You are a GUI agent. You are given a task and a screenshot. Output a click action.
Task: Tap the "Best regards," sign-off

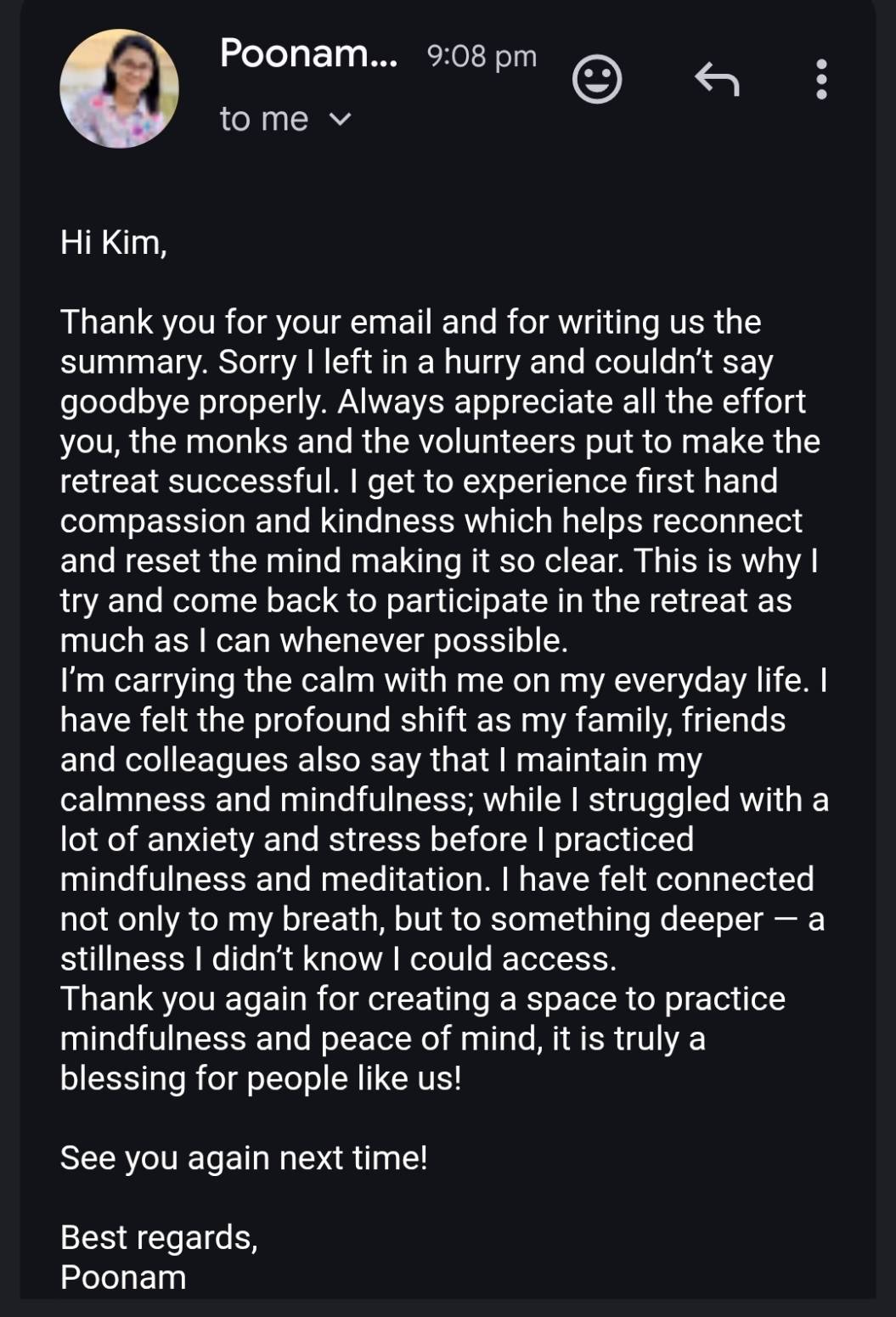pyautogui.click(x=159, y=1238)
